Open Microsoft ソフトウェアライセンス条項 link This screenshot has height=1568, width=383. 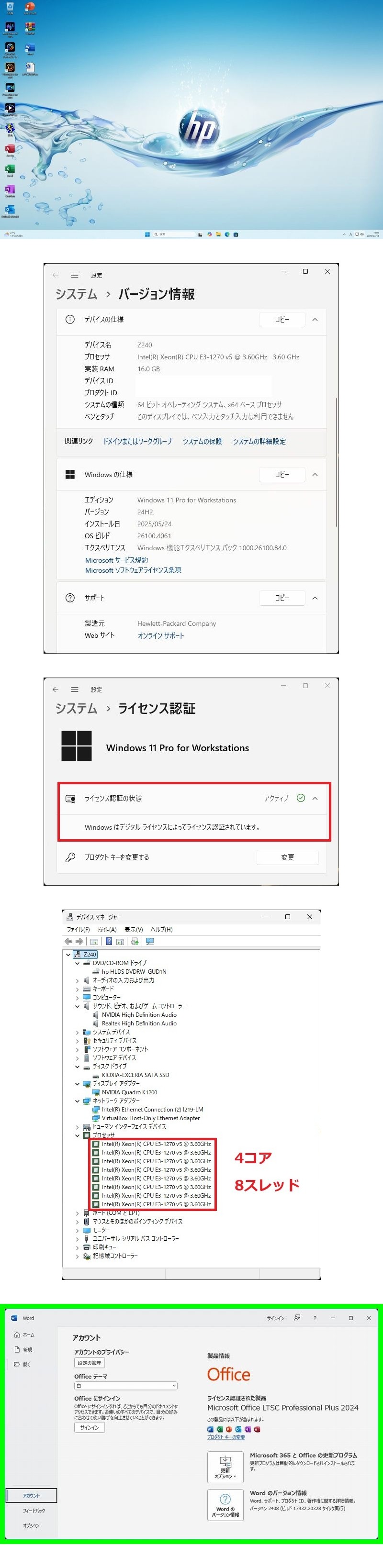(x=133, y=570)
